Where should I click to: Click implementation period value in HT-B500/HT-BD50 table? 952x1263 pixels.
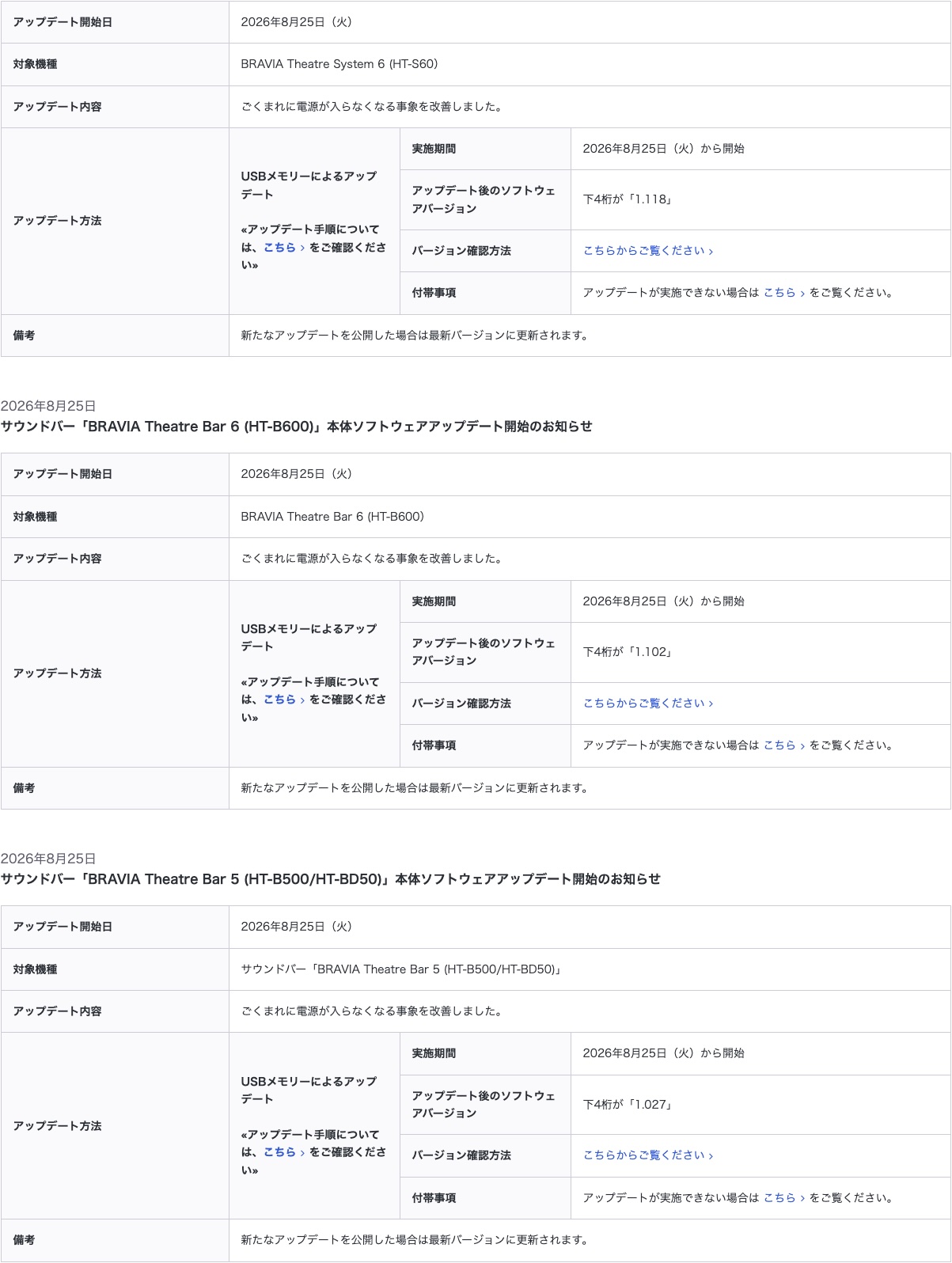click(663, 1053)
